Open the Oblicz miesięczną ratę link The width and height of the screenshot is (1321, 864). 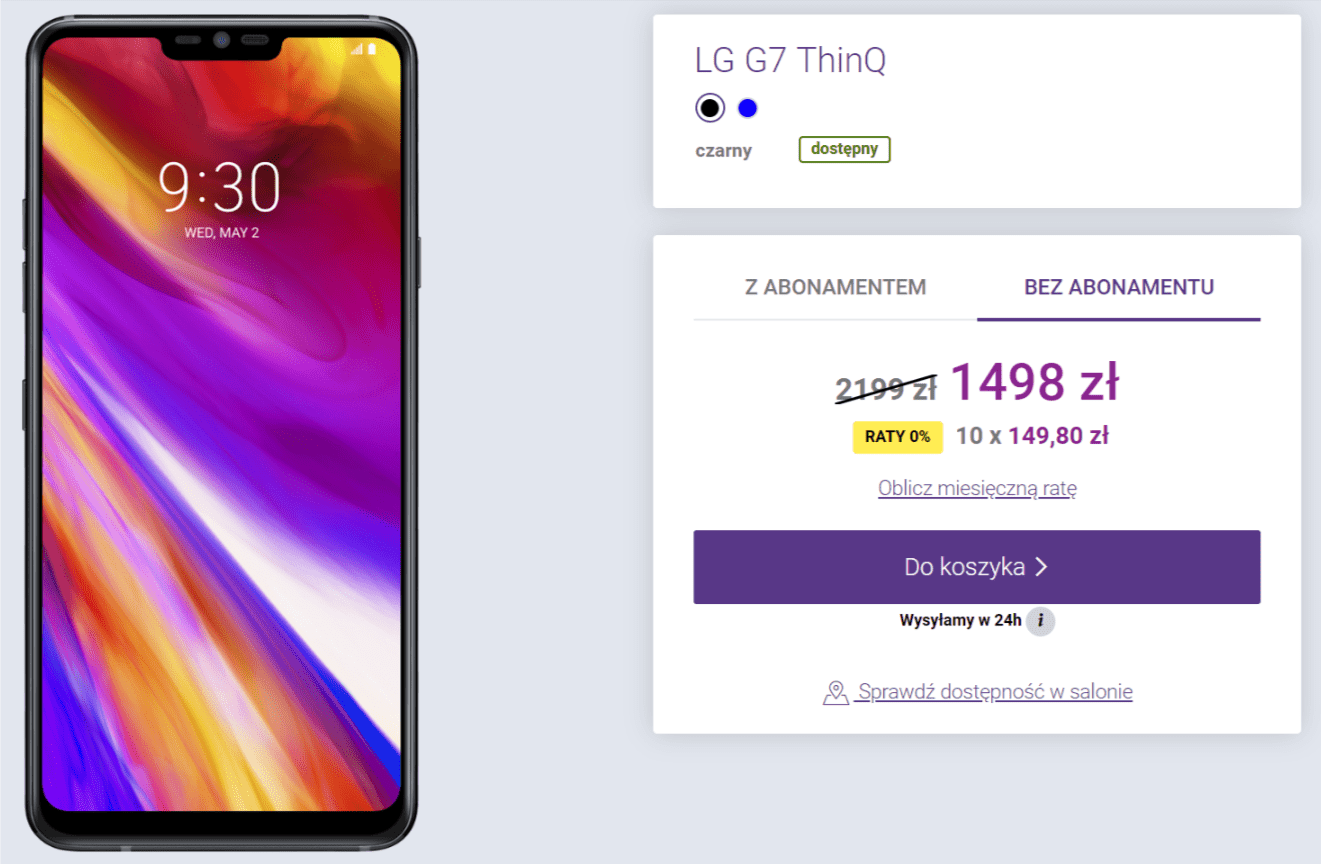tap(977, 489)
